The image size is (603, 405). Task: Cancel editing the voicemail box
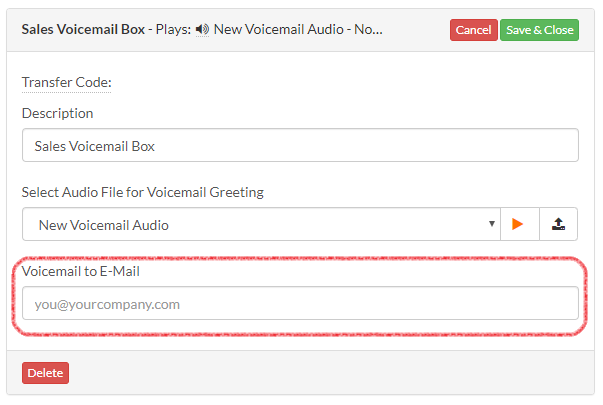click(474, 30)
